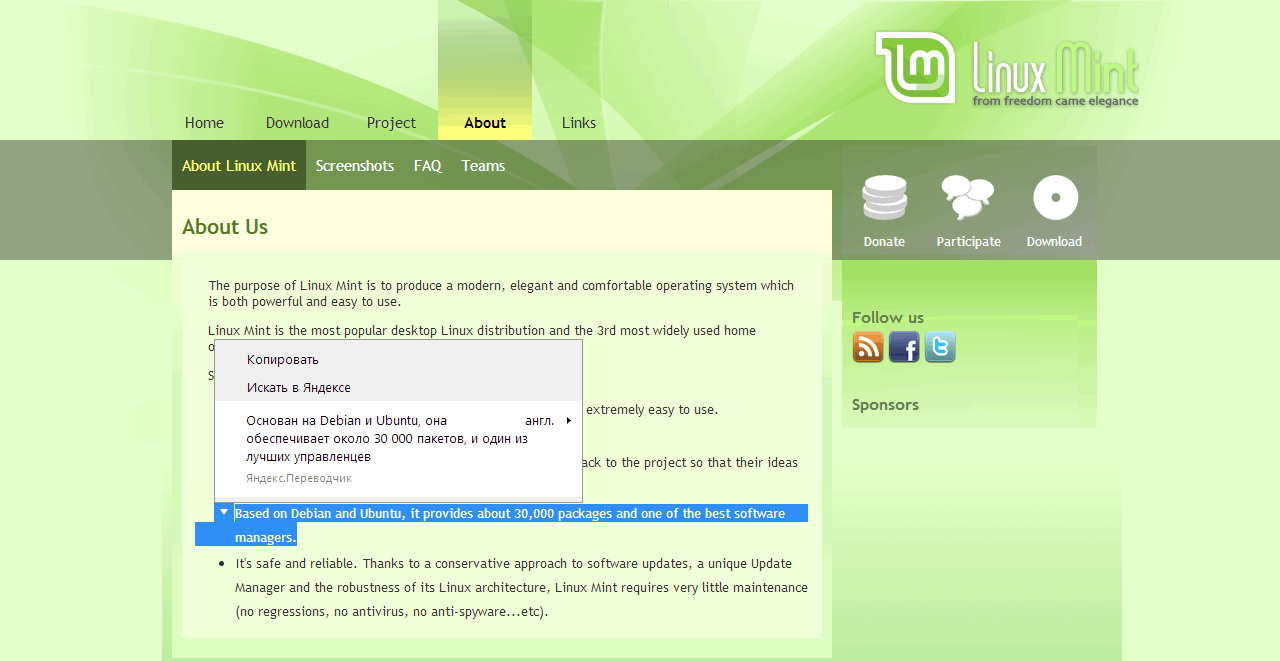Open the RSS feed icon
The image size is (1280, 661).
[868, 347]
